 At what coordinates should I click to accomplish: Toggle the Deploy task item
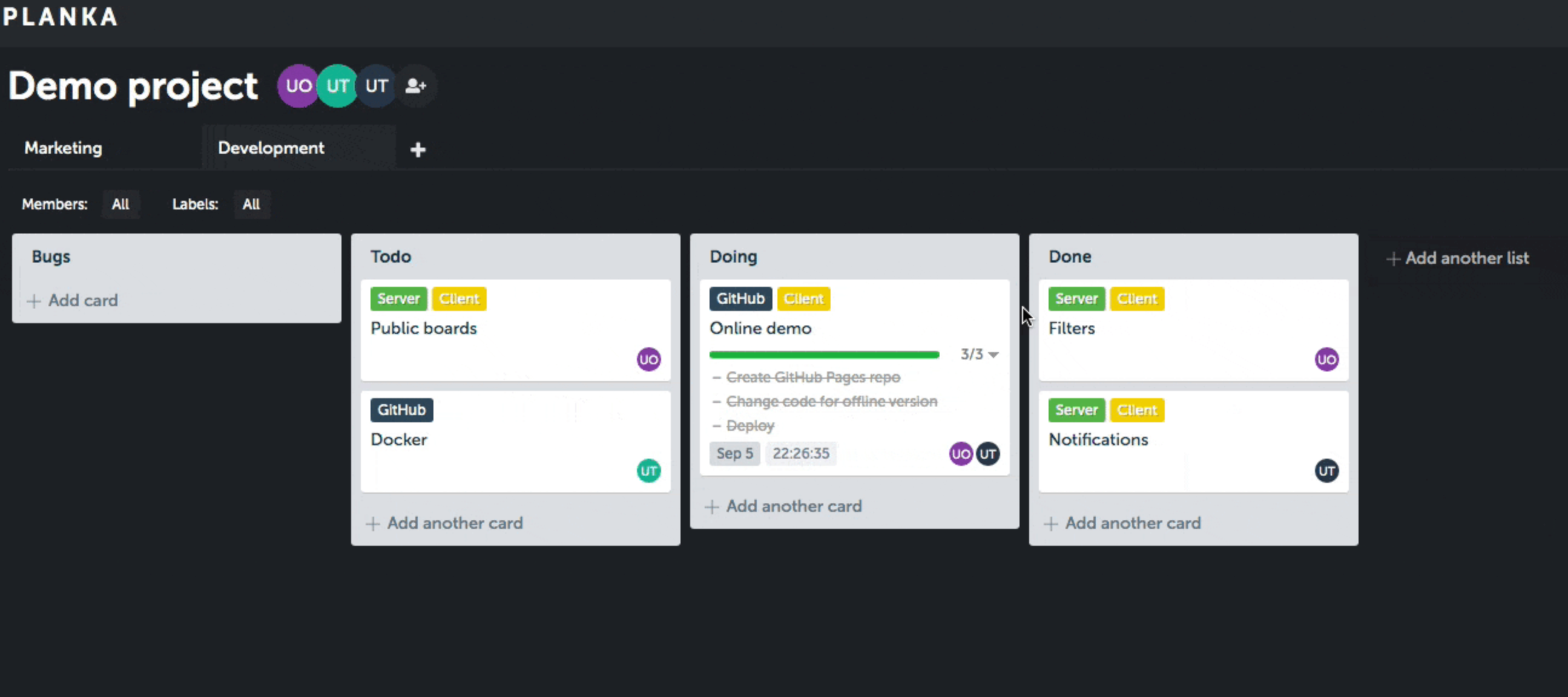point(750,426)
